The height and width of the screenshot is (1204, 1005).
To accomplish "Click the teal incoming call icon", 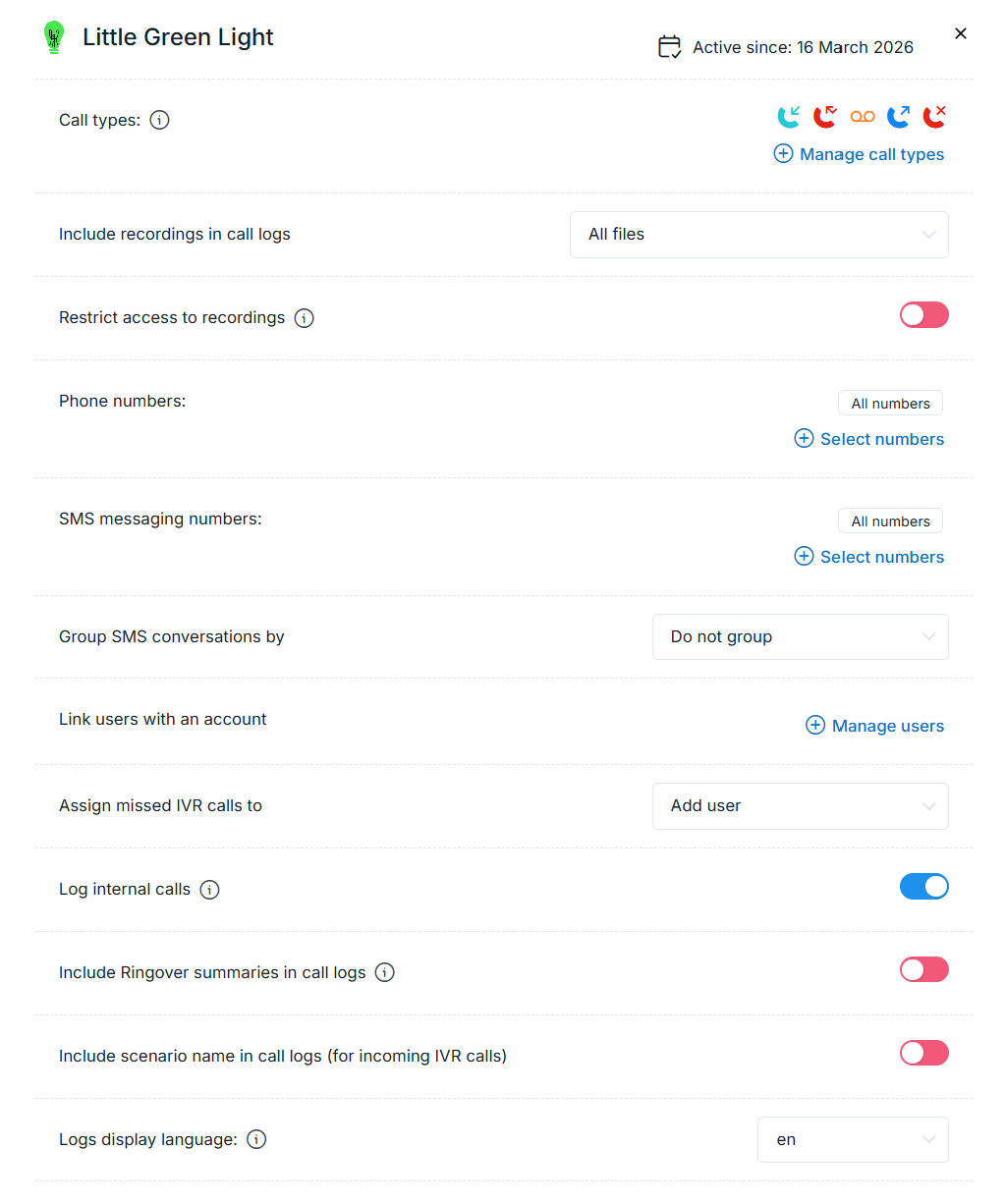I will click(x=789, y=117).
